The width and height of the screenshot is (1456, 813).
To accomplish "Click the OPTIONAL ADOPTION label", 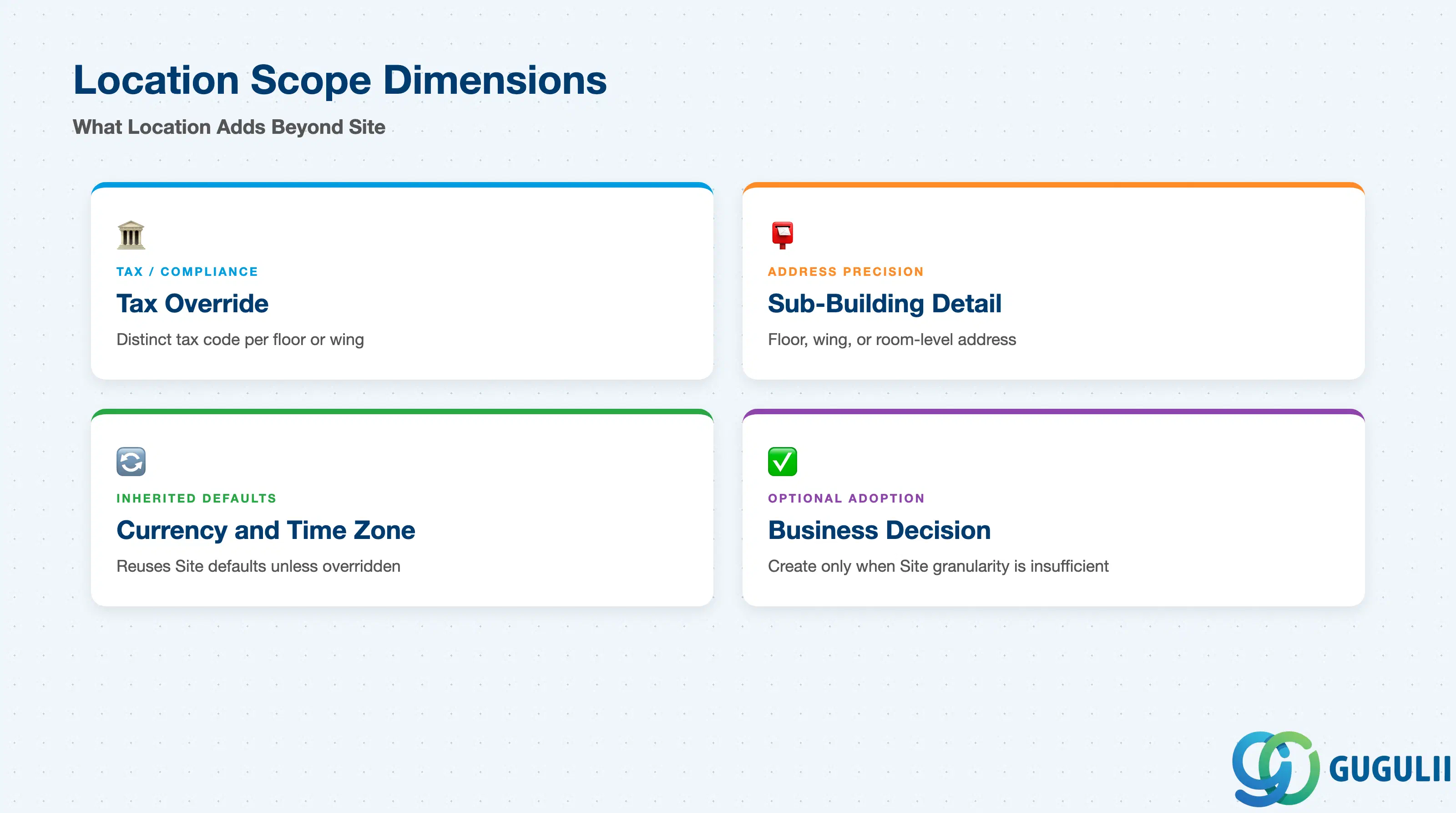I will click(846, 498).
